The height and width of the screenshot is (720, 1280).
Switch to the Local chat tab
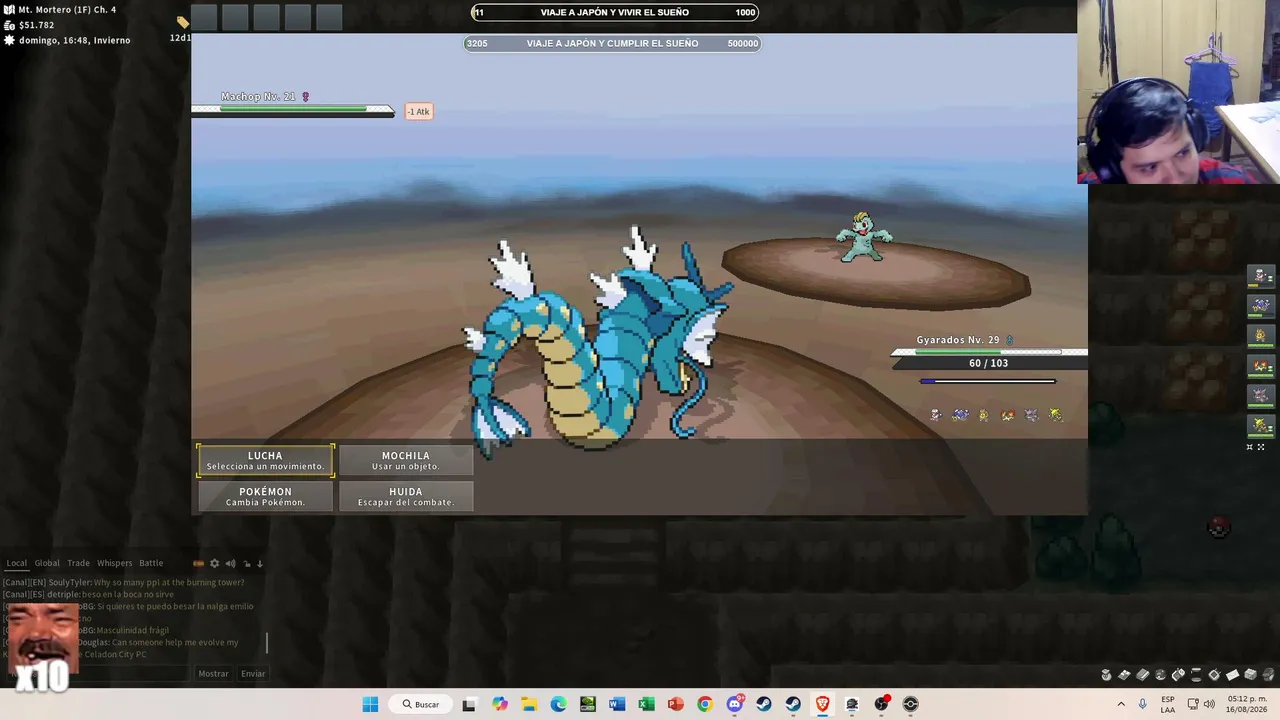16,563
